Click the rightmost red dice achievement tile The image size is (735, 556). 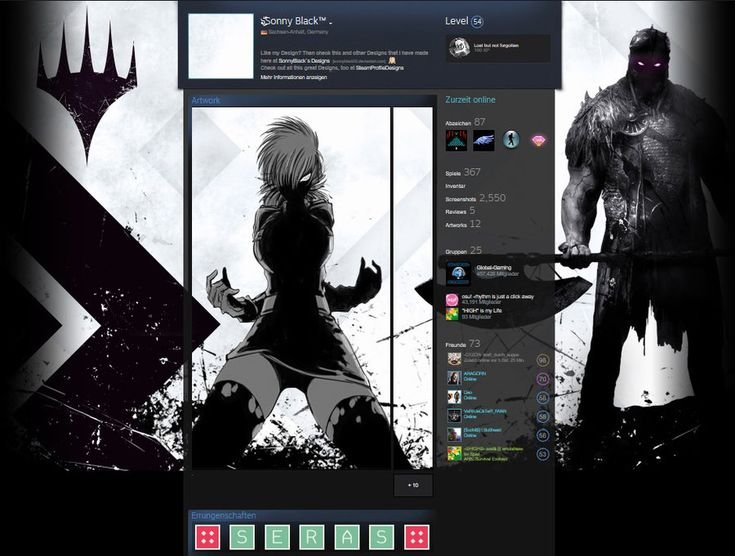click(417, 537)
